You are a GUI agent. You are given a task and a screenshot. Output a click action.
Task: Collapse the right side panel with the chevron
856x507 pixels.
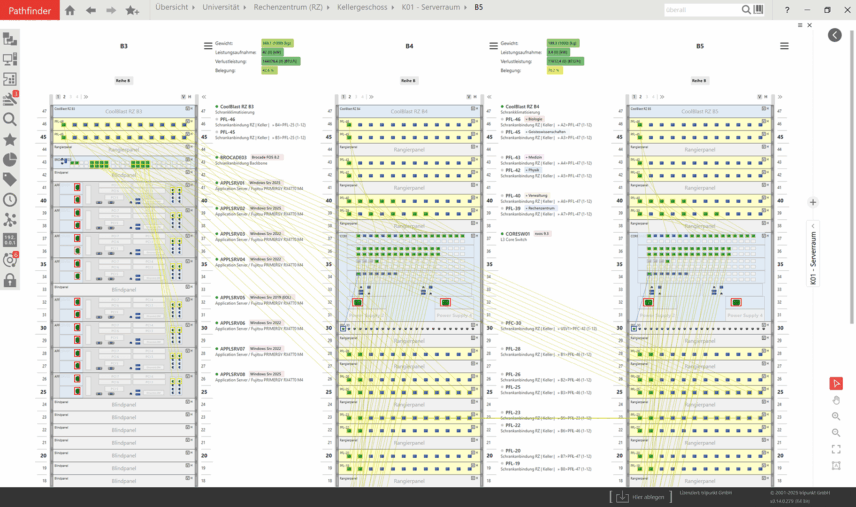pos(835,35)
